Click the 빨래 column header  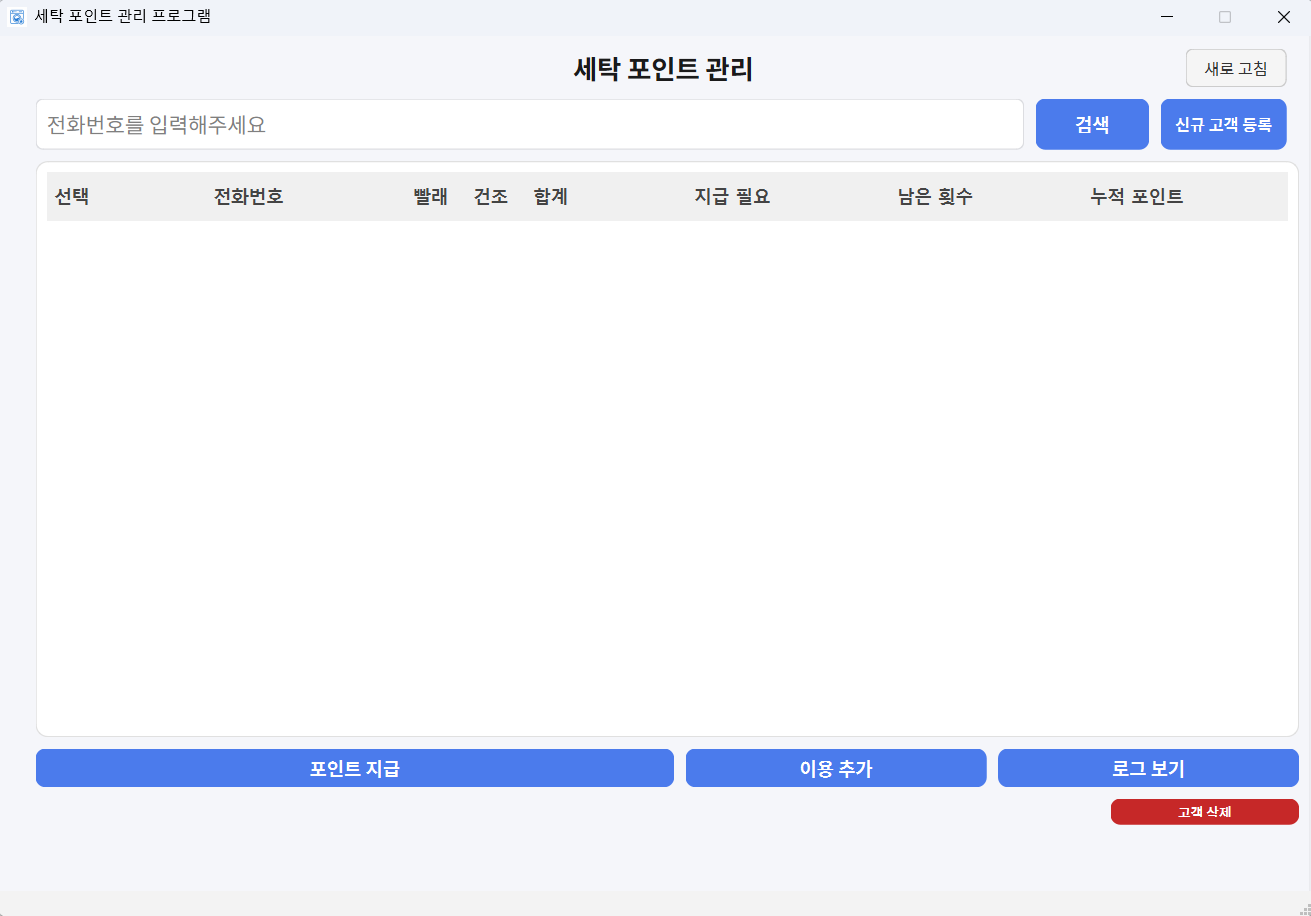[x=431, y=197]
